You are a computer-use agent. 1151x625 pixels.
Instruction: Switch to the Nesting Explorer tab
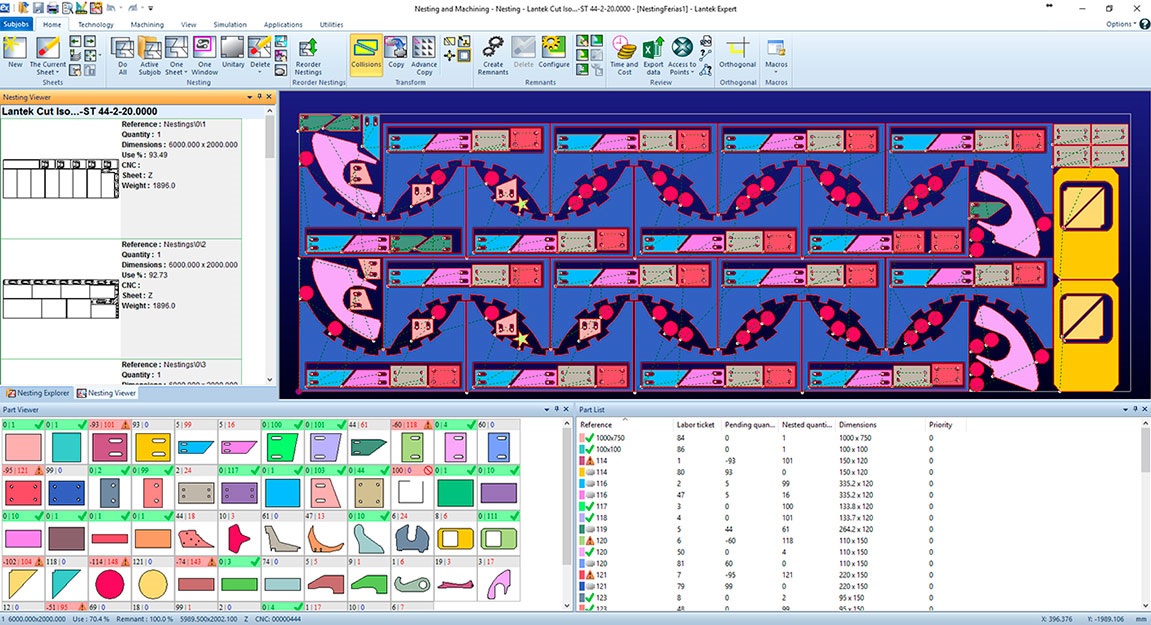(x=37, y=393)
